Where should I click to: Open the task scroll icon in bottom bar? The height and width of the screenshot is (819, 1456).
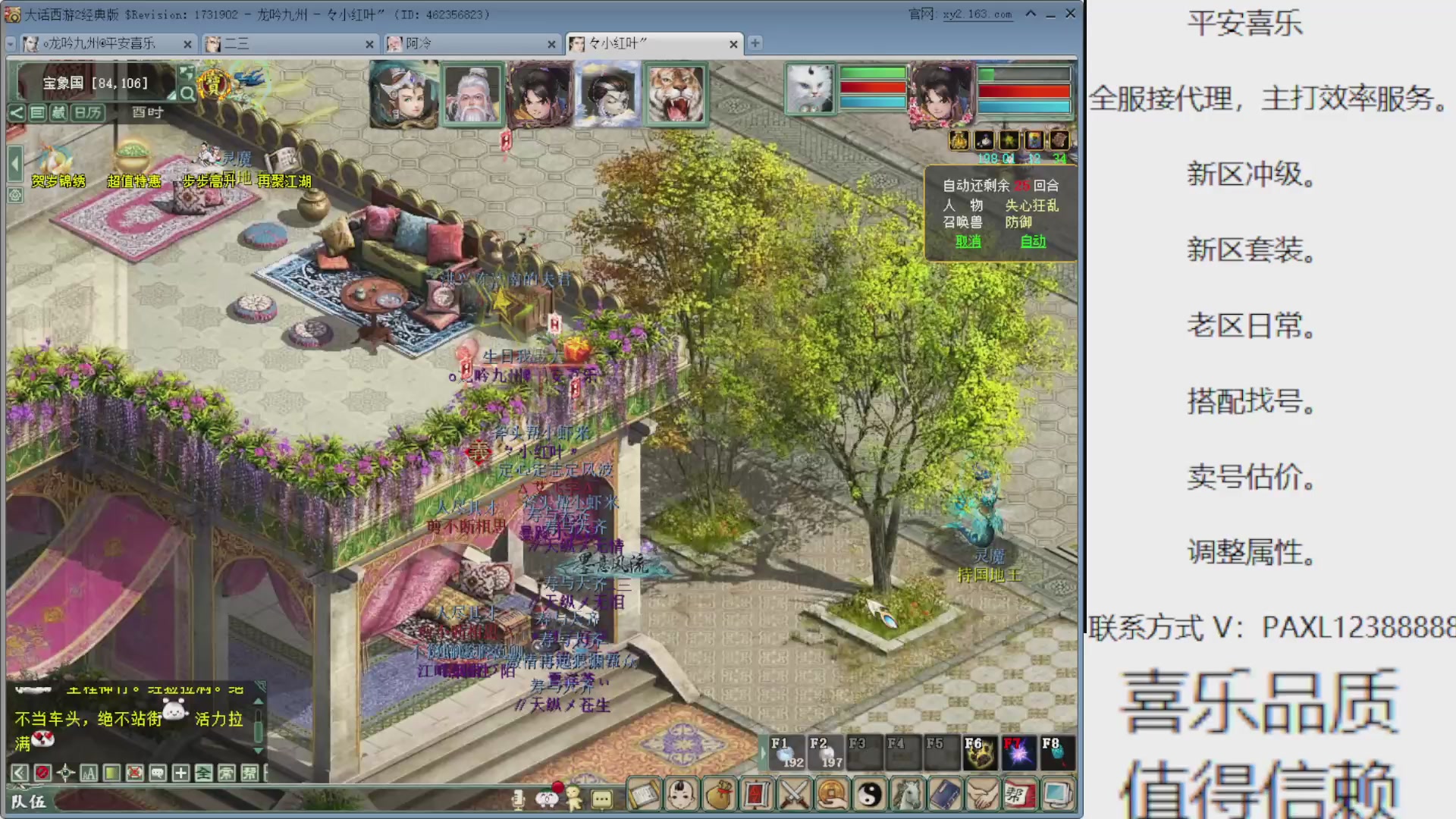[x=644, y=795]
